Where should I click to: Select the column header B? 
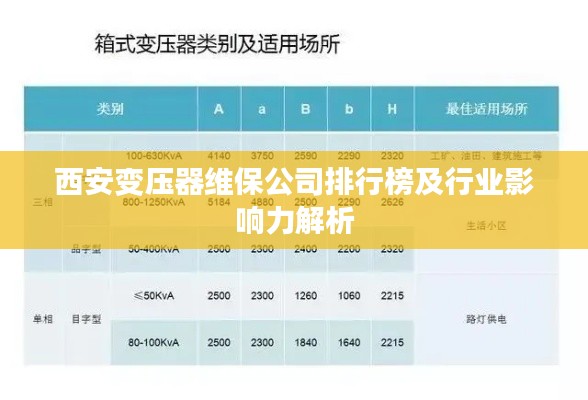(x=306, y=109)
